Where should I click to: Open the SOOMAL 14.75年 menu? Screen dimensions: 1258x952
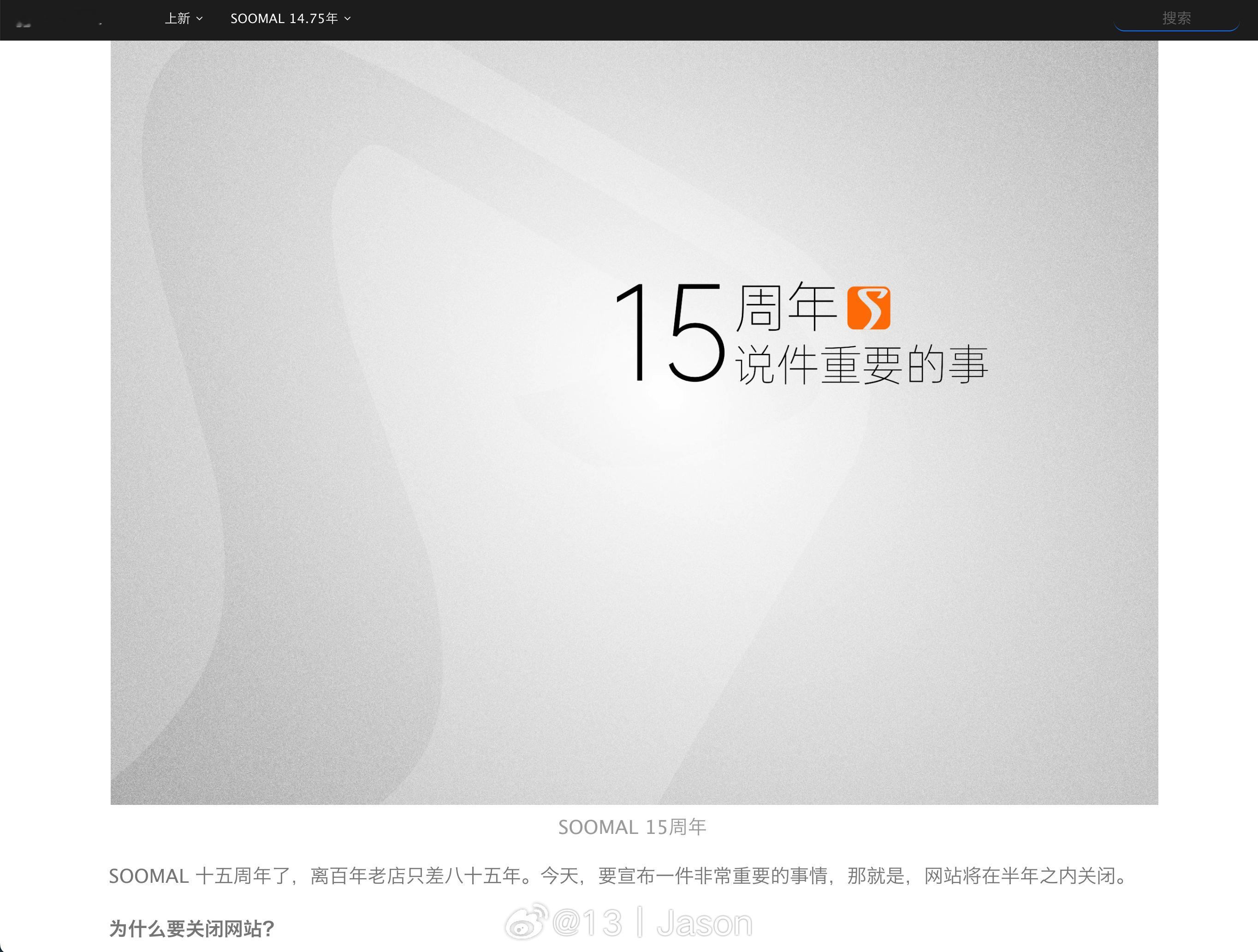290,19
